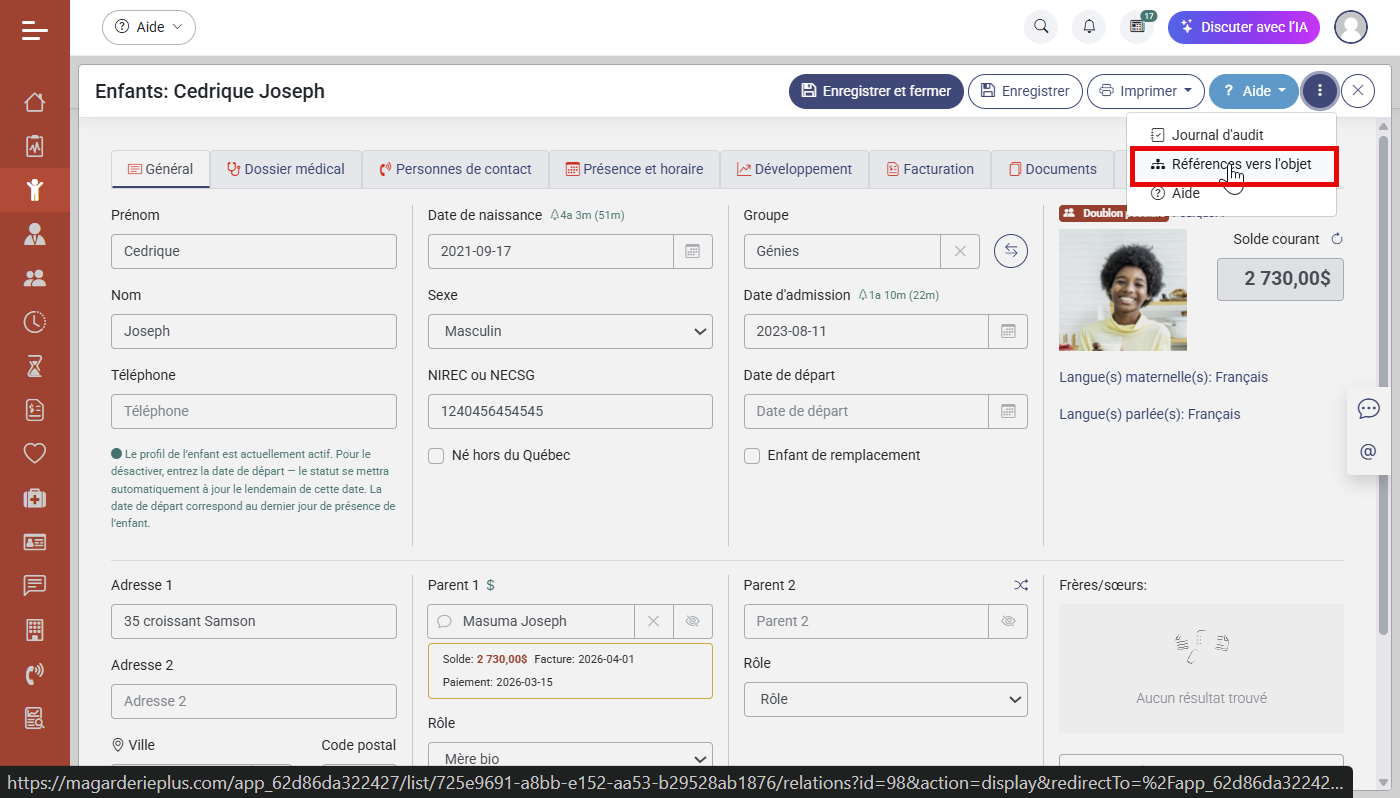
Task: Open the hamburger menu in the sidebar
Action: (34, 30)
